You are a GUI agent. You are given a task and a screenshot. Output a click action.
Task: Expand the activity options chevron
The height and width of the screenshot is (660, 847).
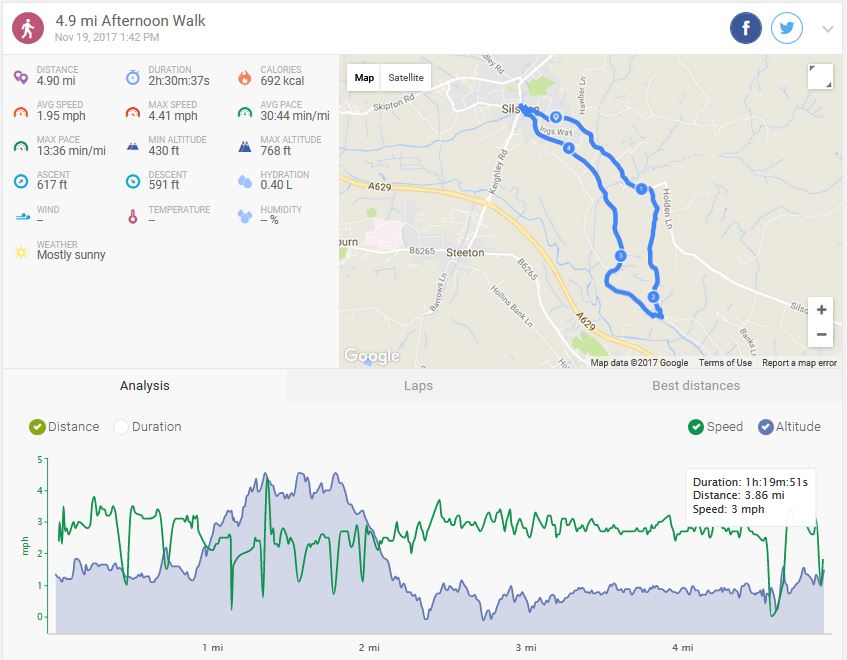tap(828, 29)
